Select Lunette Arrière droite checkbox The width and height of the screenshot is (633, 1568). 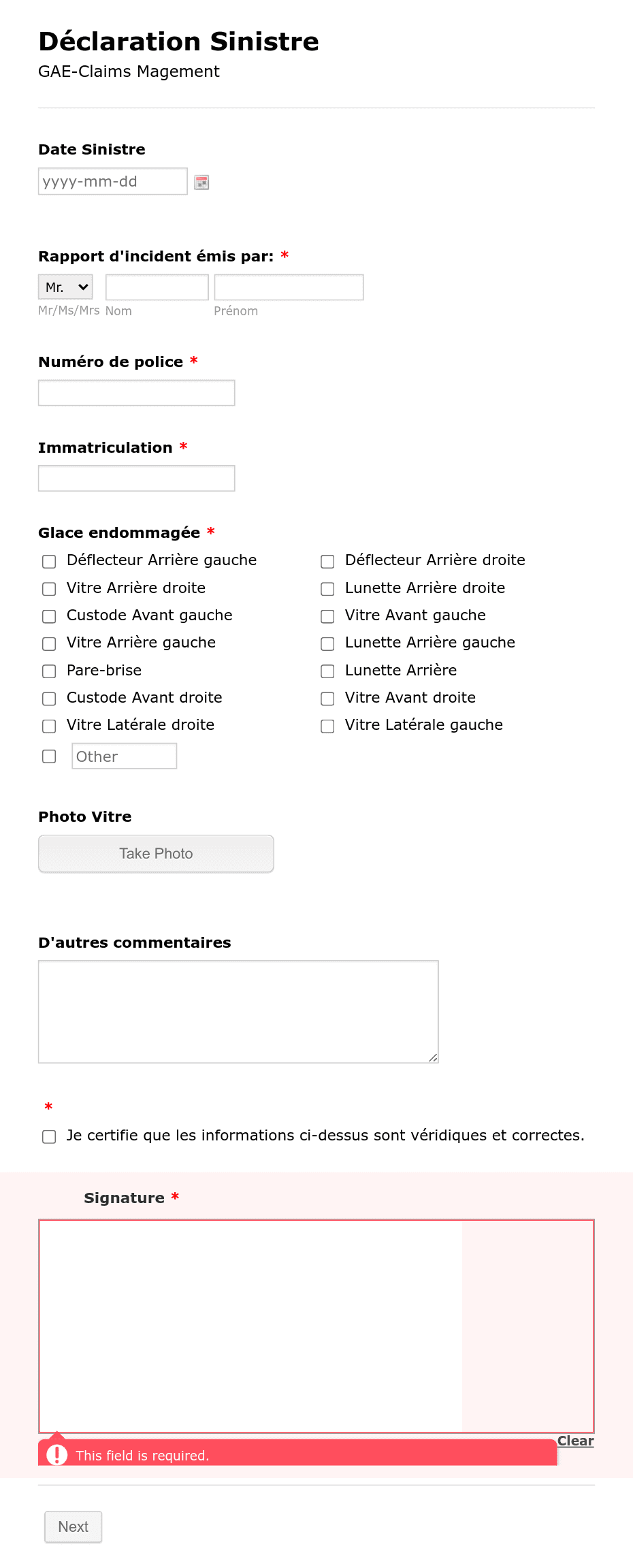tap(327, 589)
